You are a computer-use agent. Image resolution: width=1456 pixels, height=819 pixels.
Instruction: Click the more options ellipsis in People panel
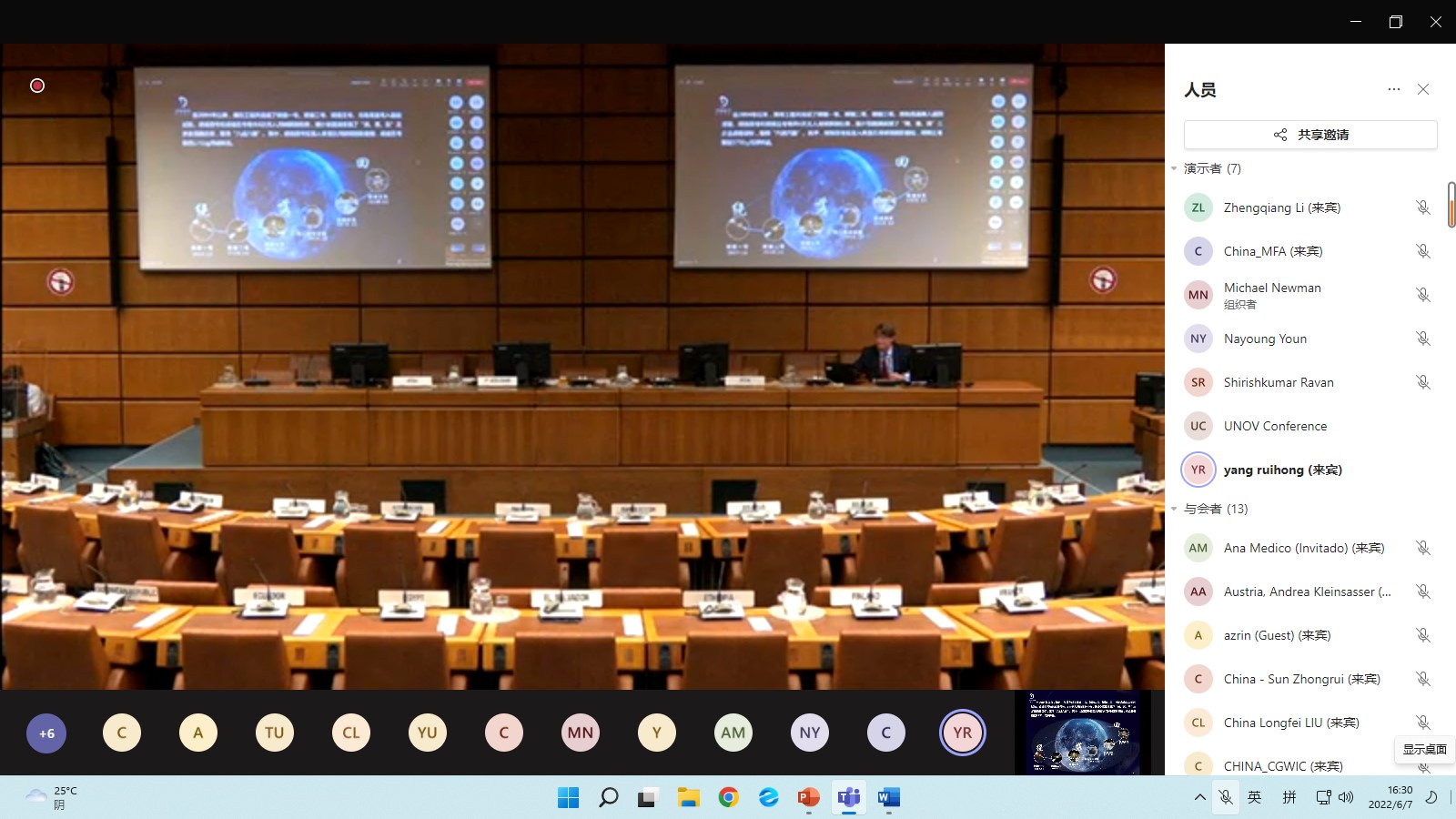[x=1393, y=89]
